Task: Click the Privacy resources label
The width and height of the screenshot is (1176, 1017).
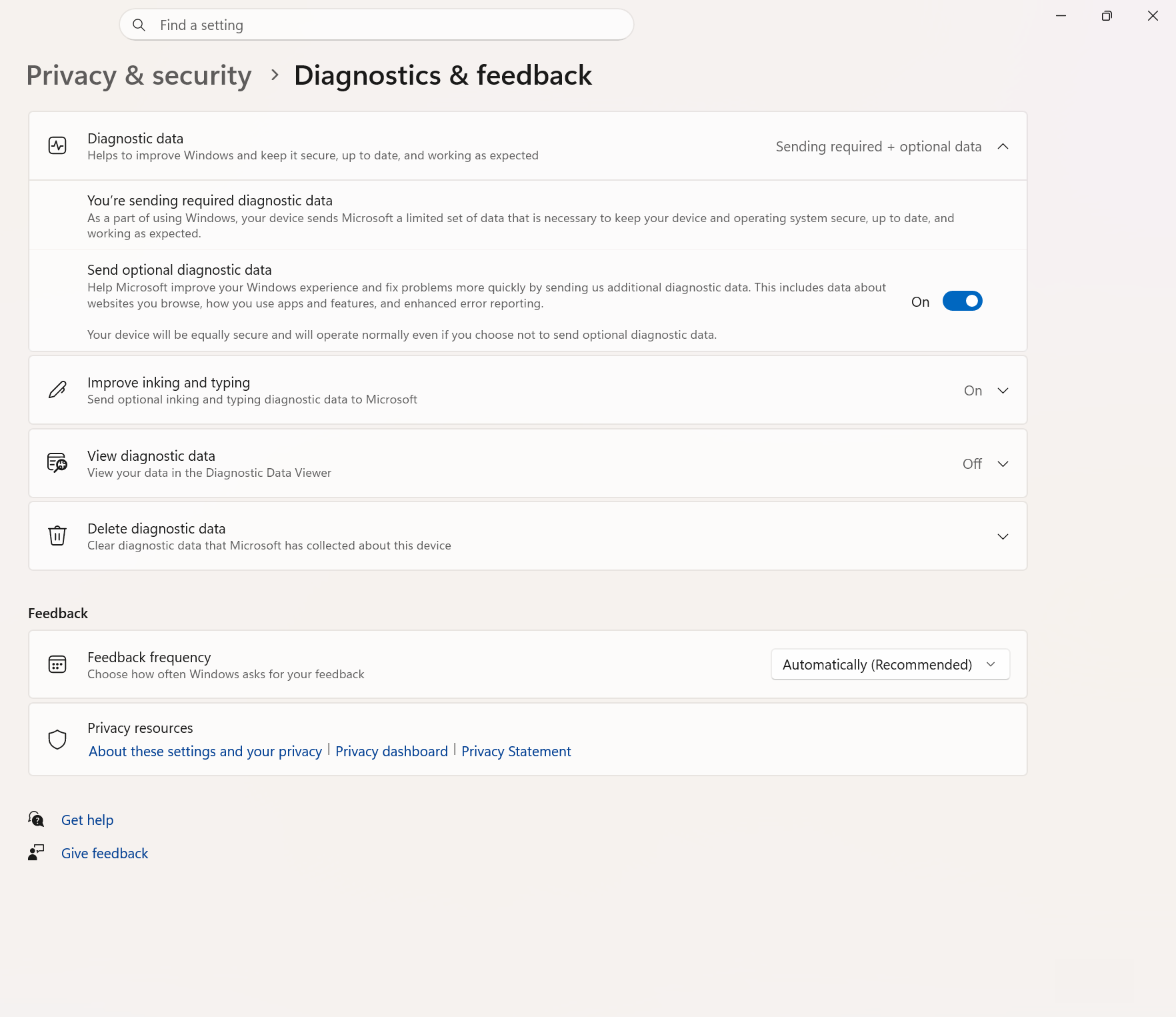Action: click(x=140, y=728)
